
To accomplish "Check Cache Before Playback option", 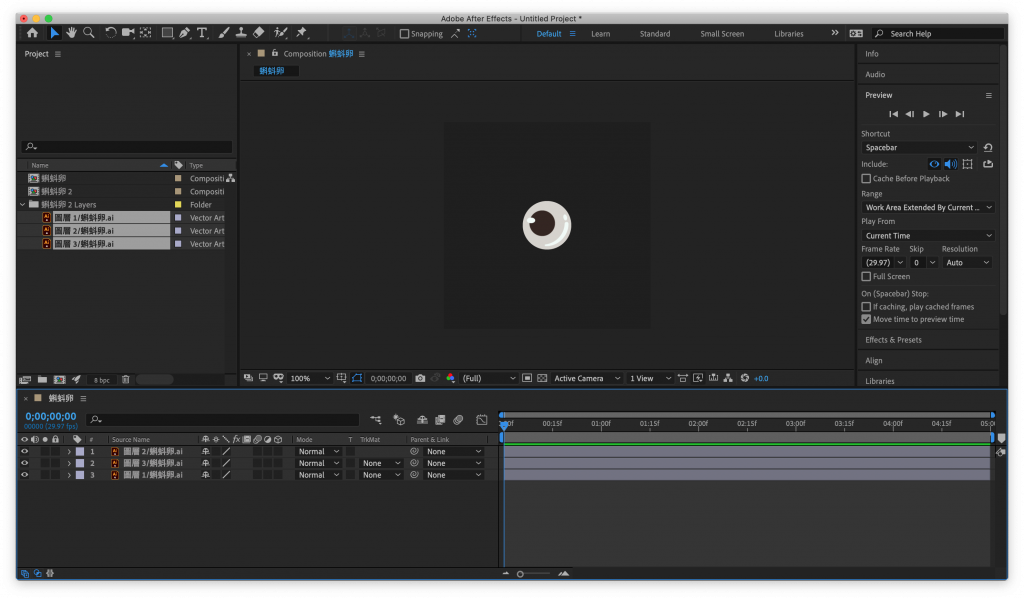I will (866, 179).
